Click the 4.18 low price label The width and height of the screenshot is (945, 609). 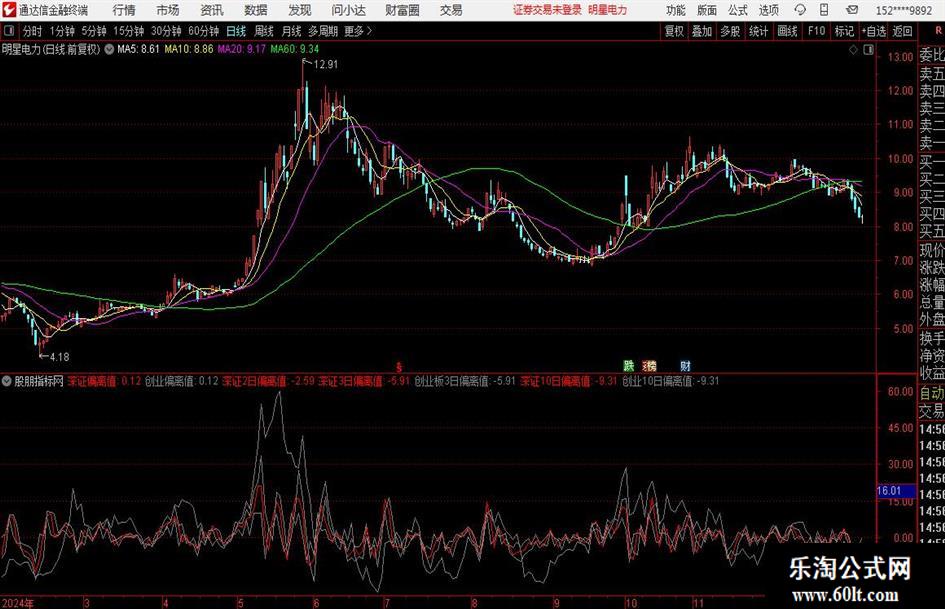(59, 357)
